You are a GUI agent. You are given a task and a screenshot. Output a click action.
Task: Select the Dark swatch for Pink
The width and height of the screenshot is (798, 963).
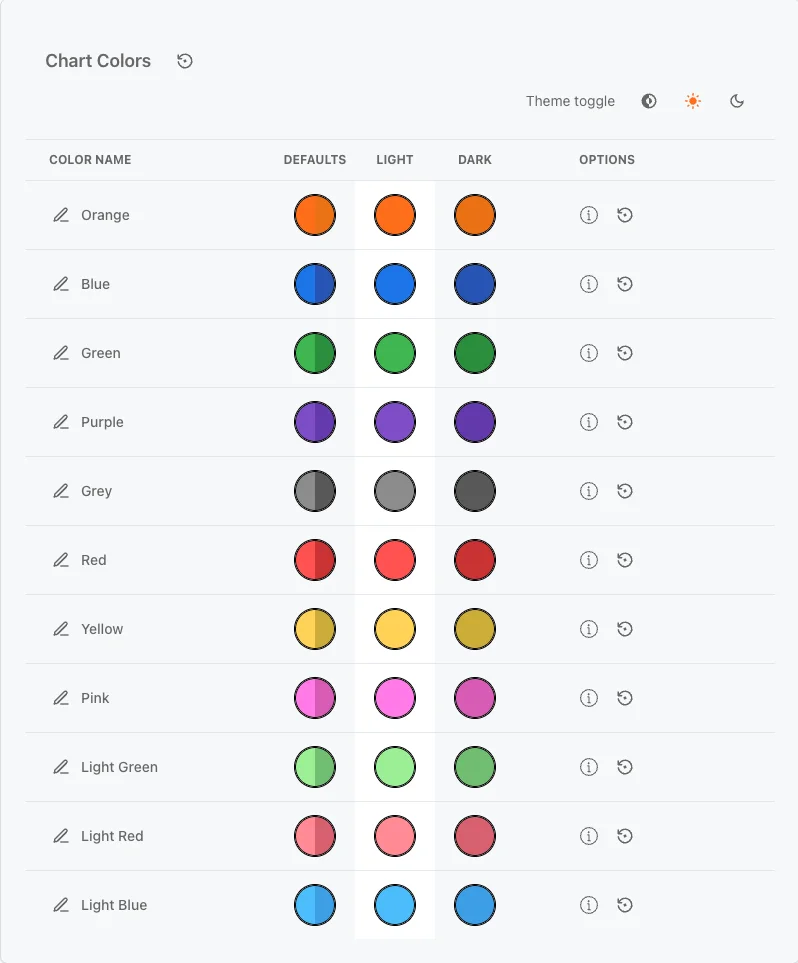coord(475,698)
